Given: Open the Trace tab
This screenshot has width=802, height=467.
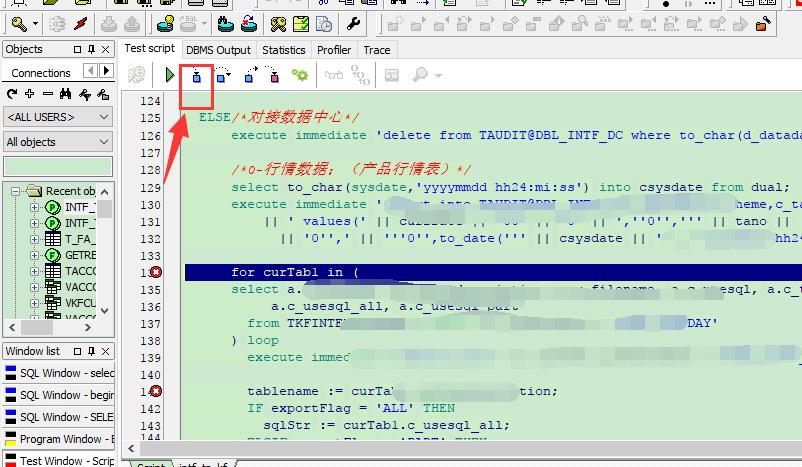Looking at the screenshot, I should [377, 50].
